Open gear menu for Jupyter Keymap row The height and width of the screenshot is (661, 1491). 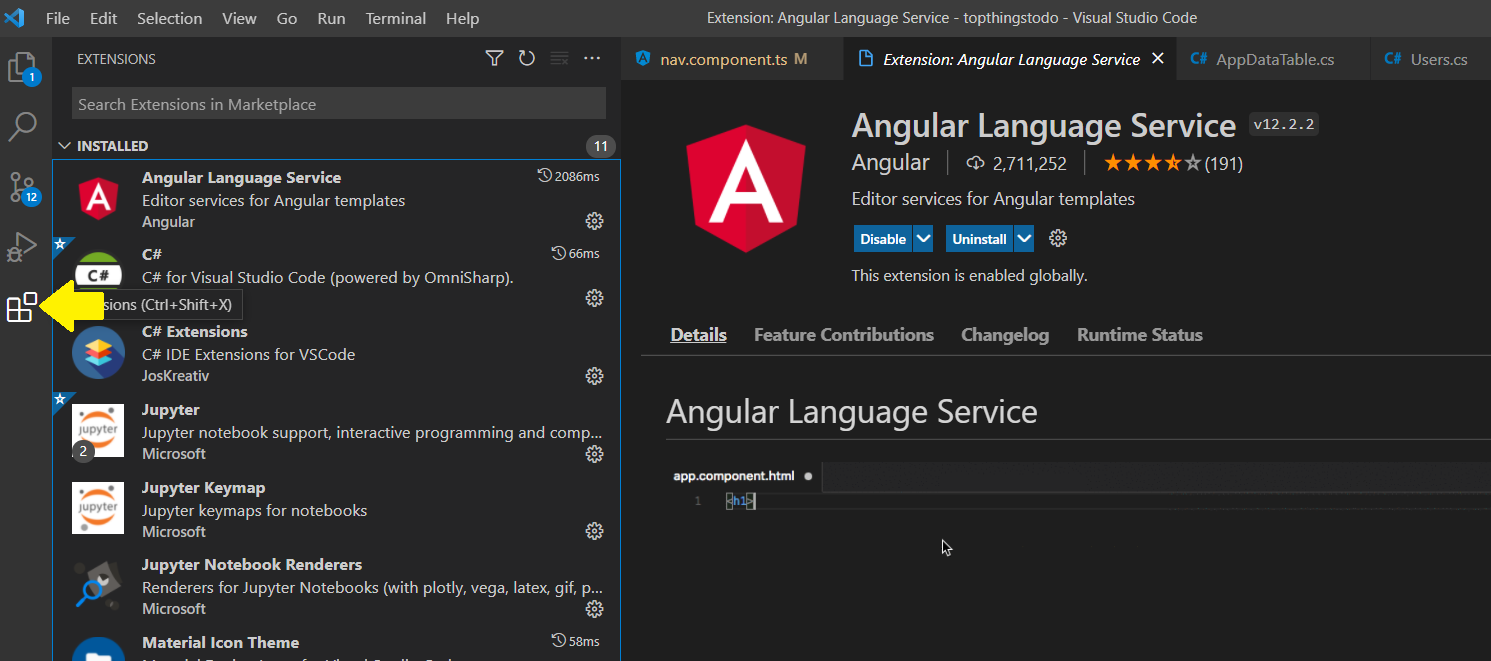pyautogui.click(x=594, y=531)
